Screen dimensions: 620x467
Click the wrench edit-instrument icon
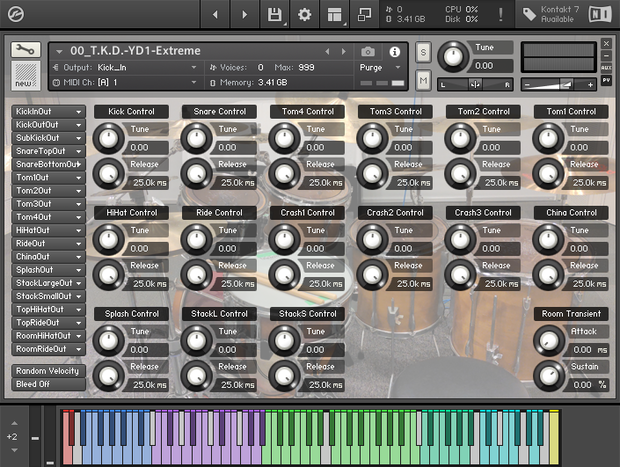pyautogui.click(x=26, y=50)
